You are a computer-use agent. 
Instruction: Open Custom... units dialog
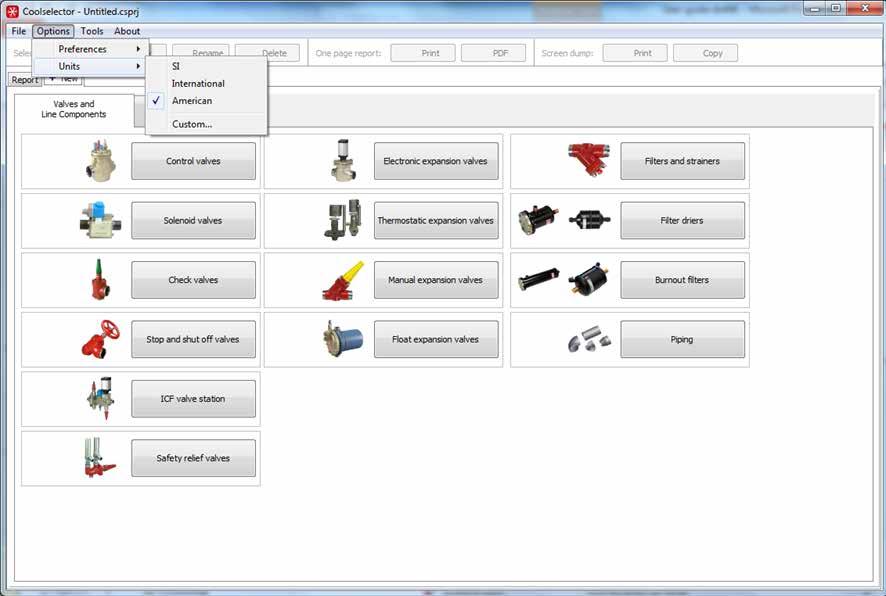pyautogui.click(x=206, y=124)
